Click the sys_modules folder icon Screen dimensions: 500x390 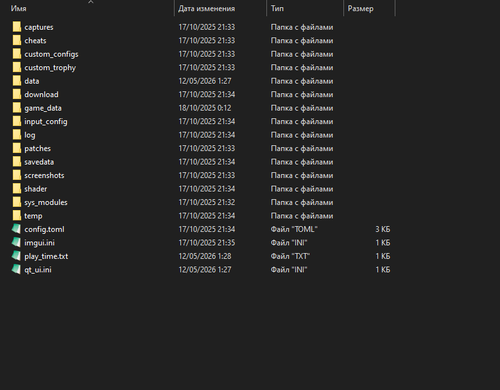coord(17,202)
